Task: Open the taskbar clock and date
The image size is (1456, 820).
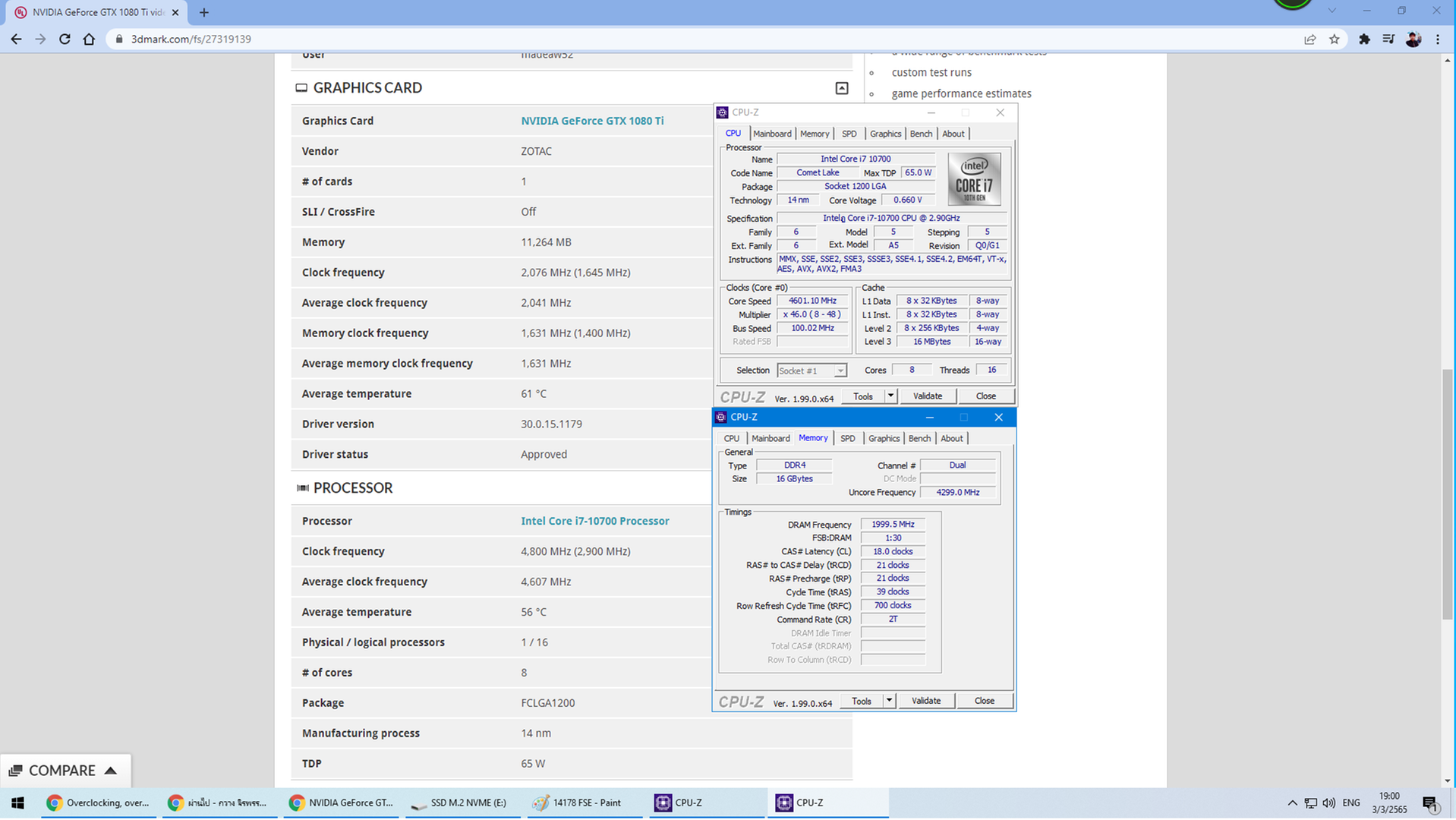Action: [x=1389, y=803]
